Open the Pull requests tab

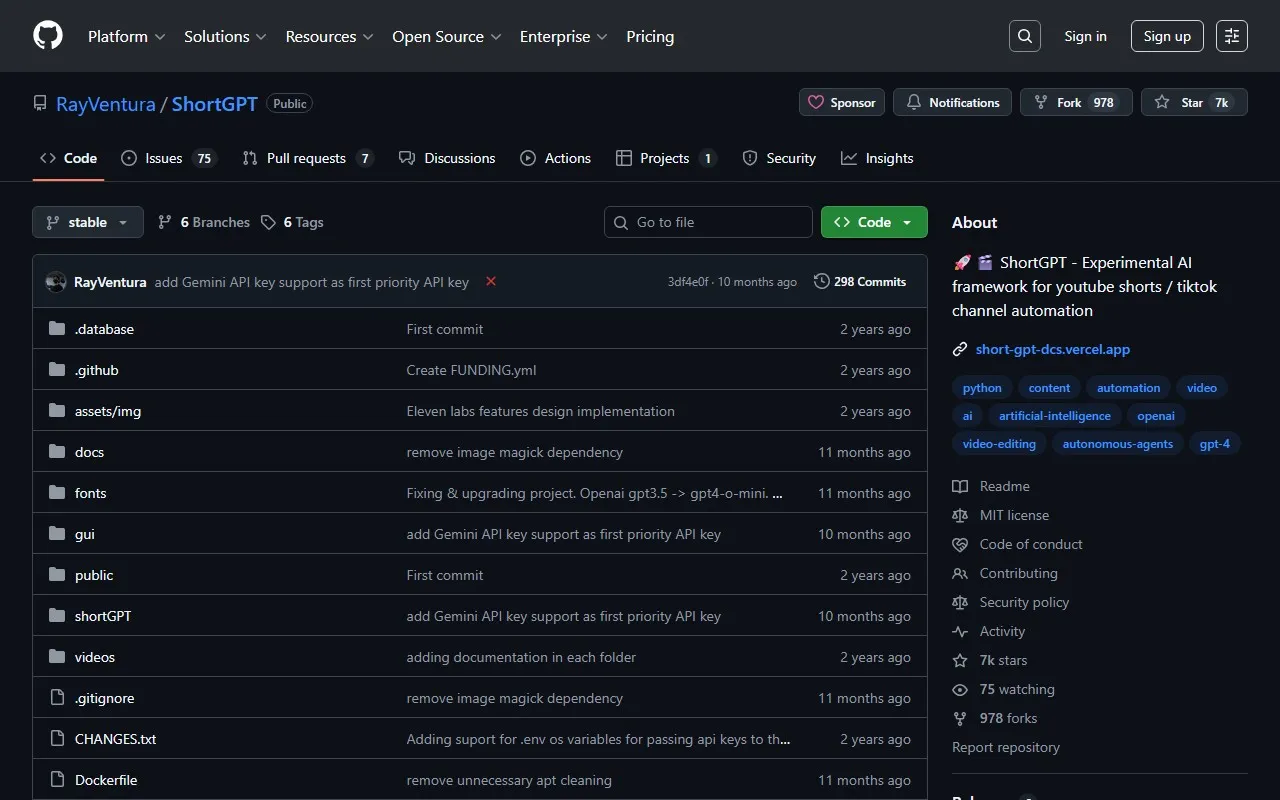point(307,158)
